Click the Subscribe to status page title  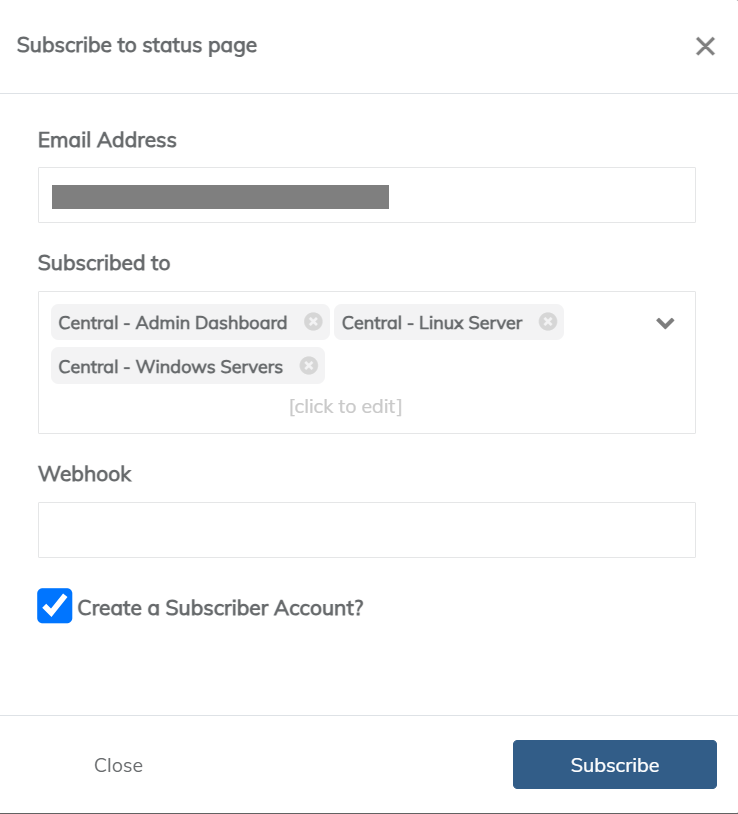tap(137, 45)
